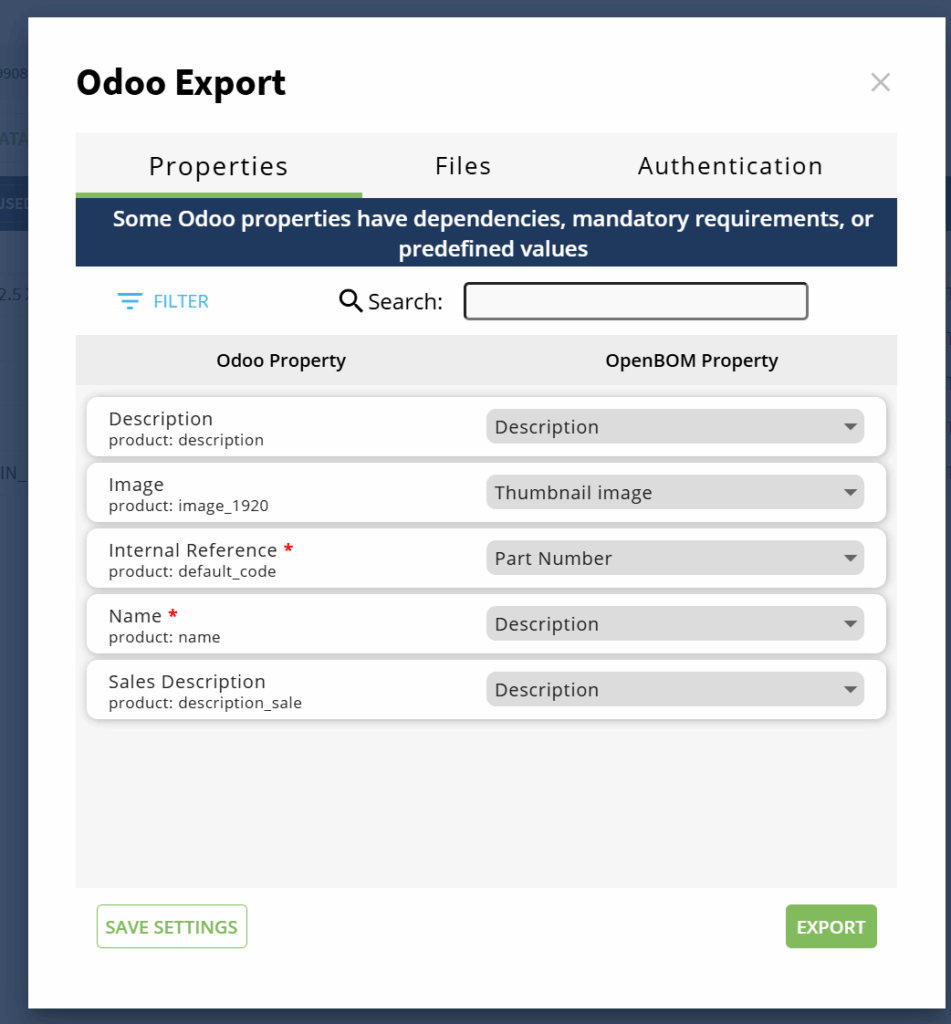This screenshot has width=951, height=1024.
Task: Click the Save Settings button
Action: pos(171,927)
